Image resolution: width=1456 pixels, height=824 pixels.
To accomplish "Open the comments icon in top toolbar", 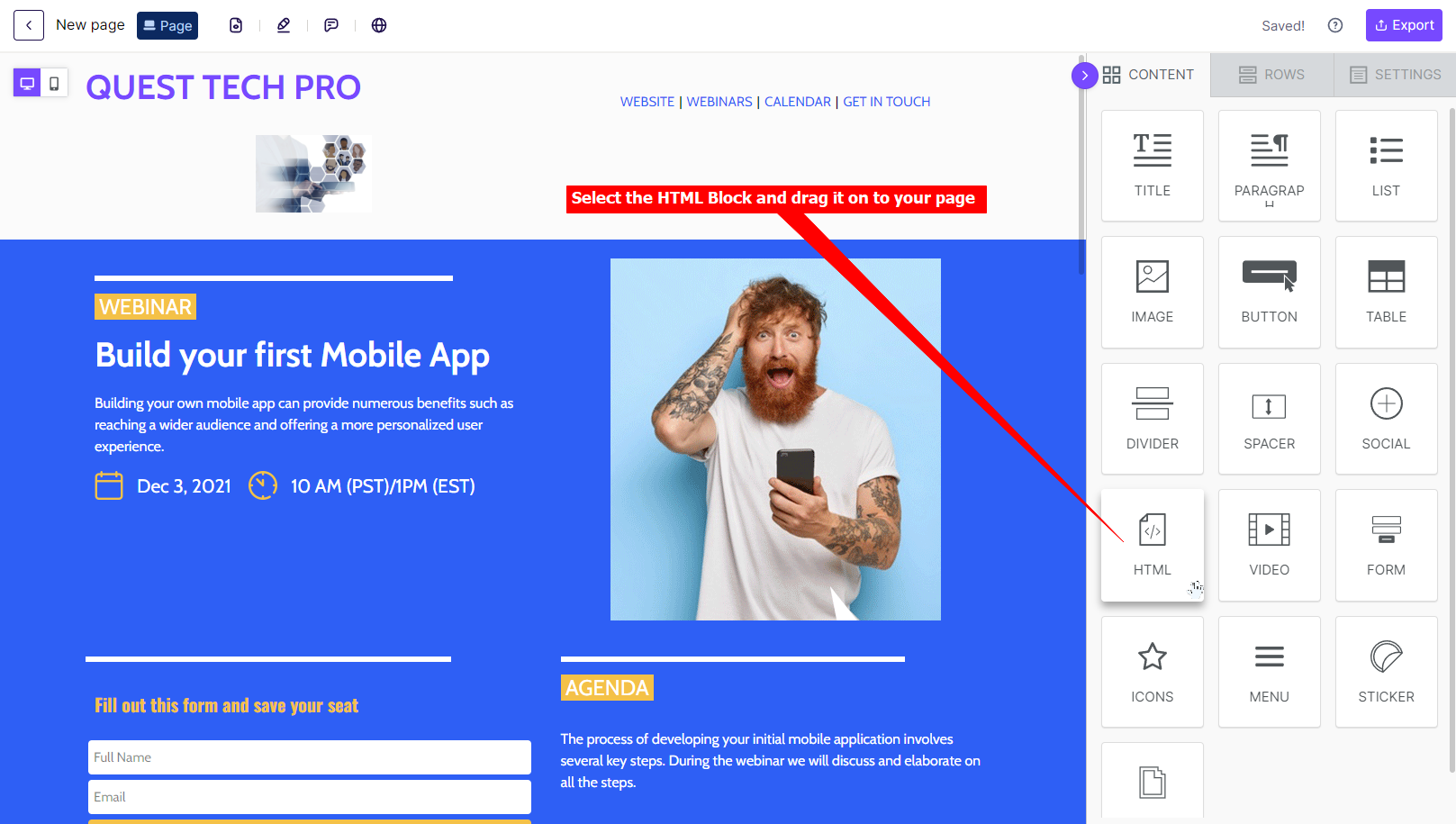I will 331,25.
